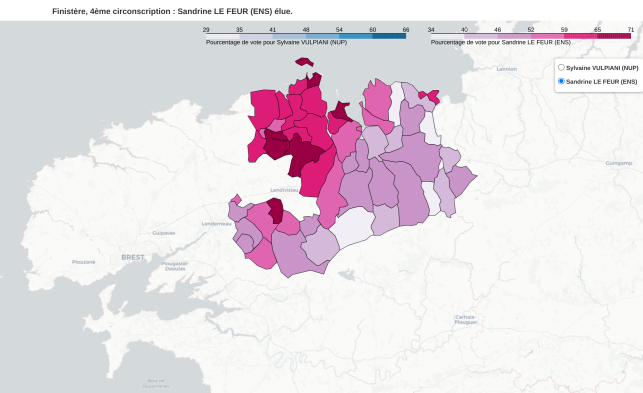
Task: Click the legend title for Sandrine LE FEUR percentage
Action: tap(501, 42)
